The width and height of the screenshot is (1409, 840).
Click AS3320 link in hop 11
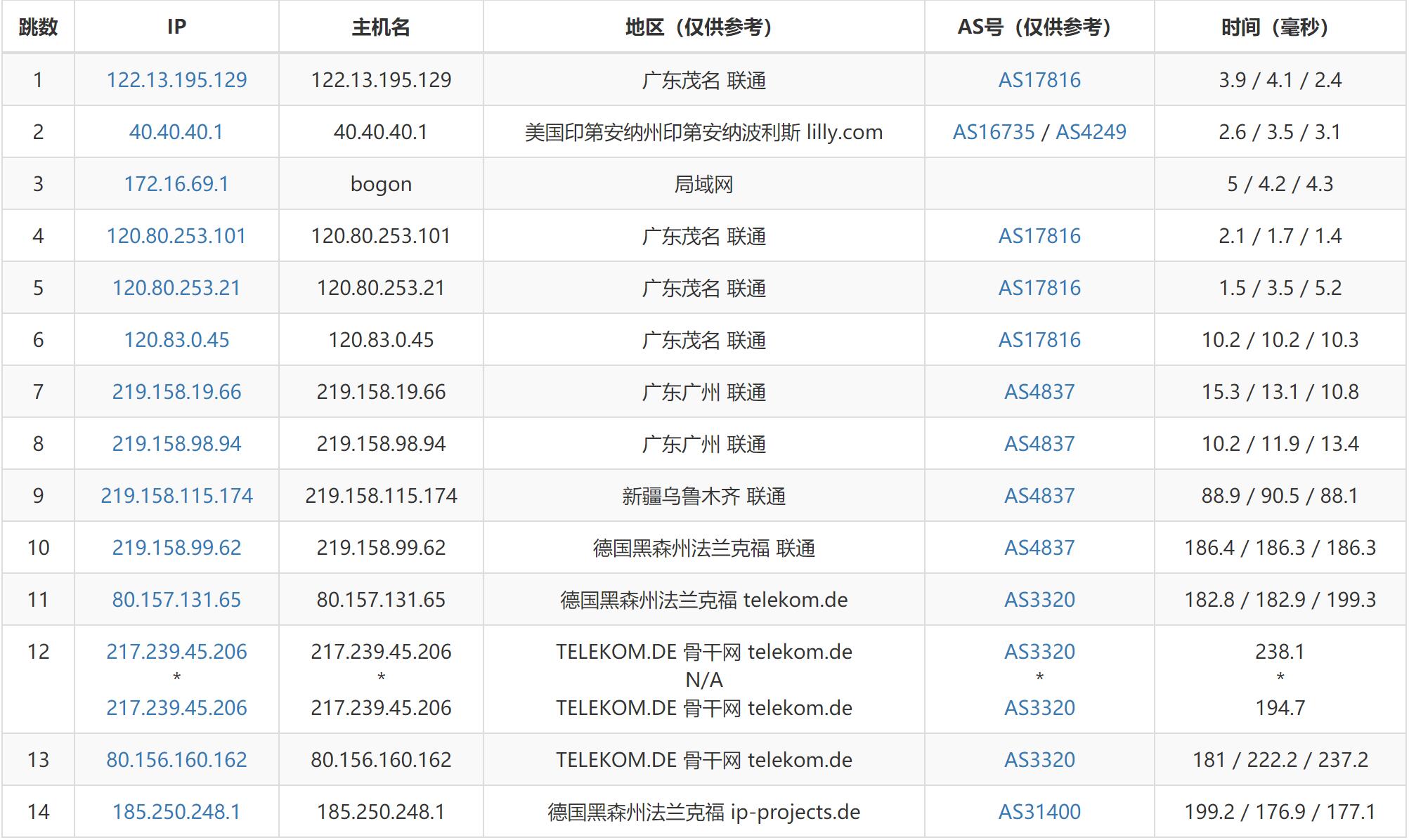pyautogui.click(x=1039, y=600)
